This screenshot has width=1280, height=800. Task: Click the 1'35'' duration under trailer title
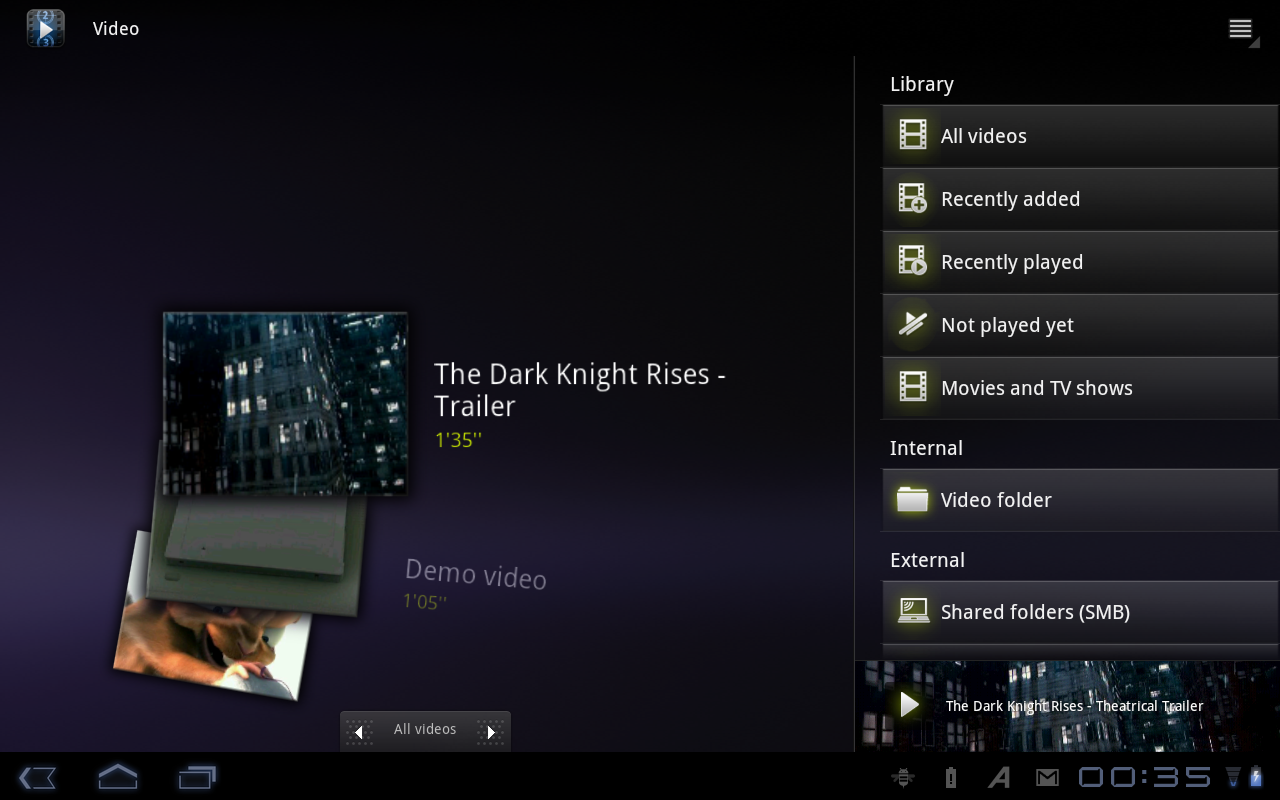458,440
